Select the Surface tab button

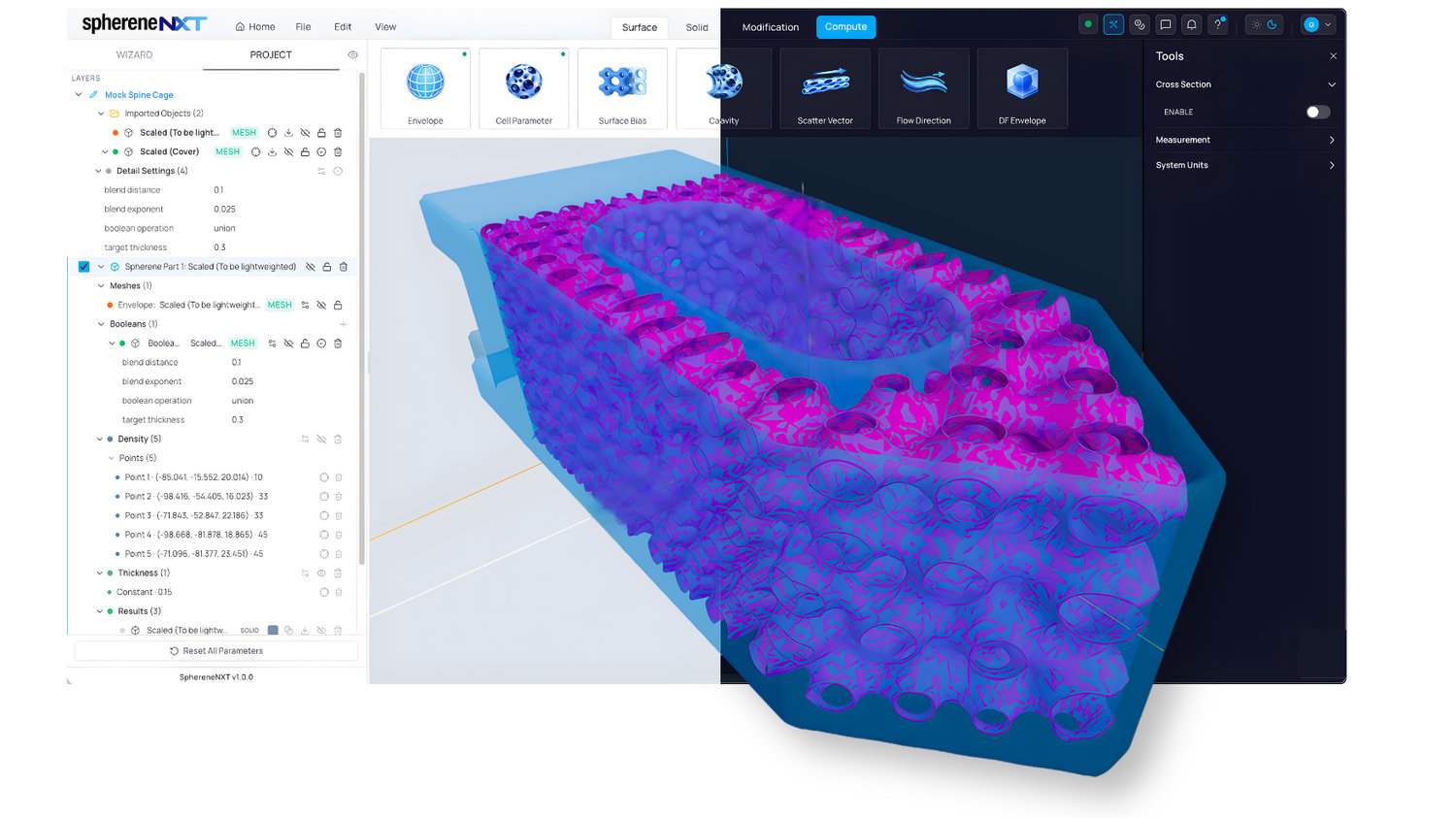point(640,27)
